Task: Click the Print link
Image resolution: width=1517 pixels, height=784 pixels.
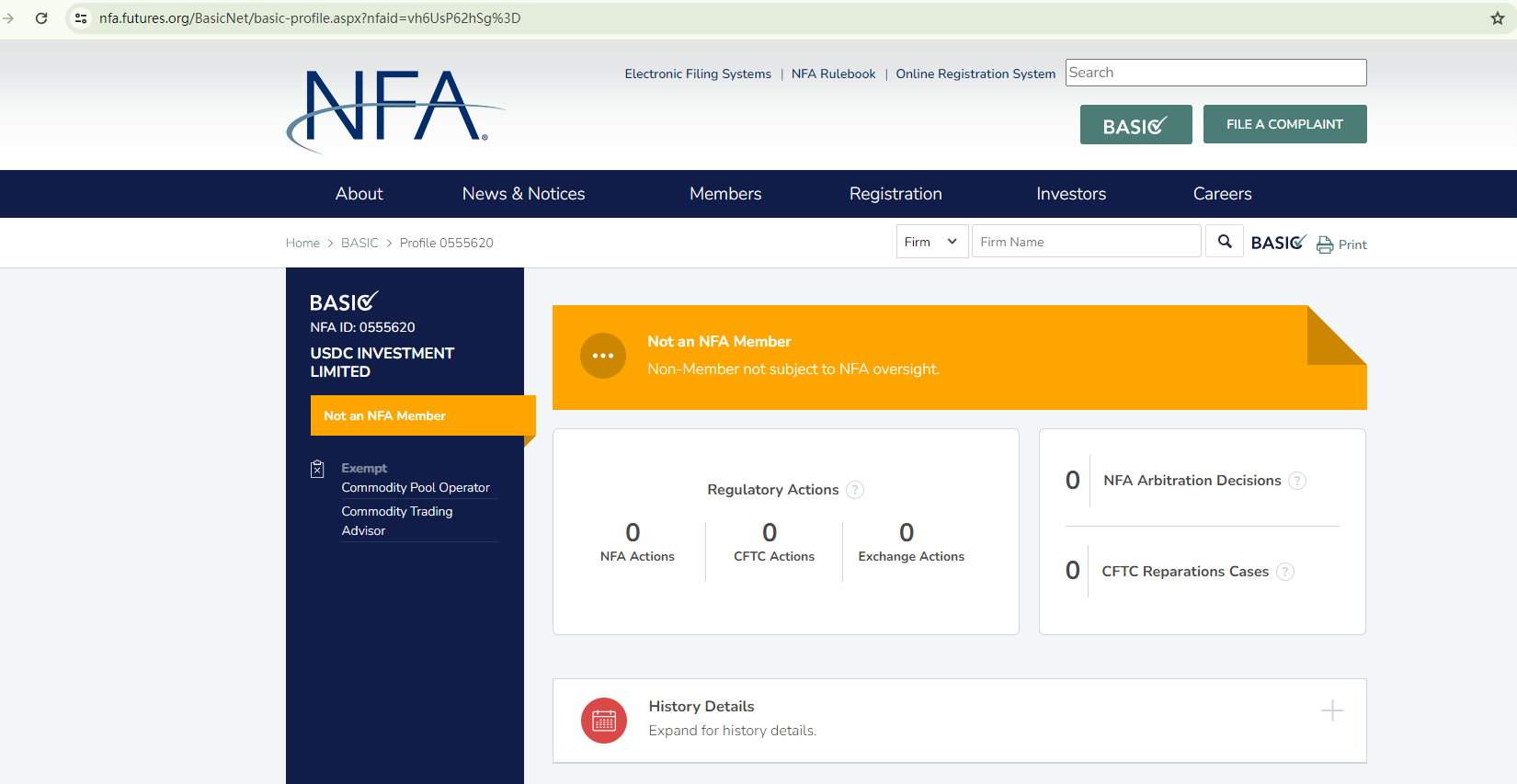Action: point(1352,244)
